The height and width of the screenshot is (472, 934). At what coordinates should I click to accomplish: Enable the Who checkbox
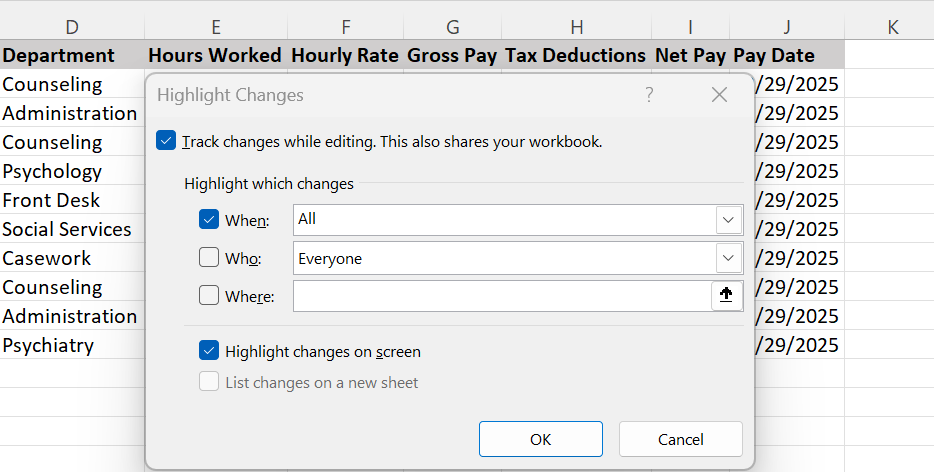pyautogui.click(x=209, y=258)
